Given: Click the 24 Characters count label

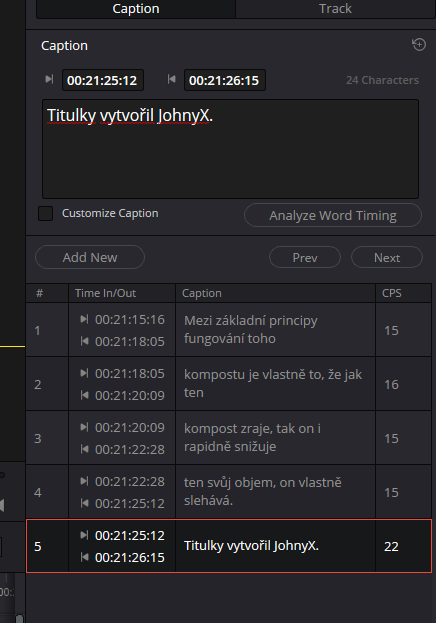Looking at the screenshot, I should click(x=382, y=80).
